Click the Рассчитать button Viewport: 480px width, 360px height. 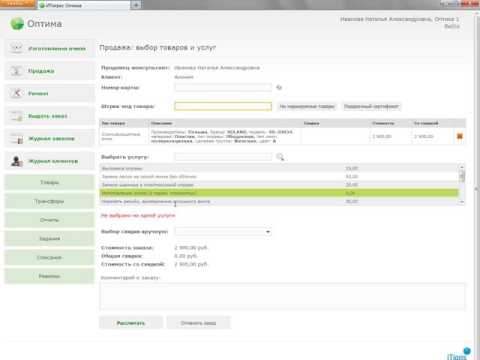131,323
